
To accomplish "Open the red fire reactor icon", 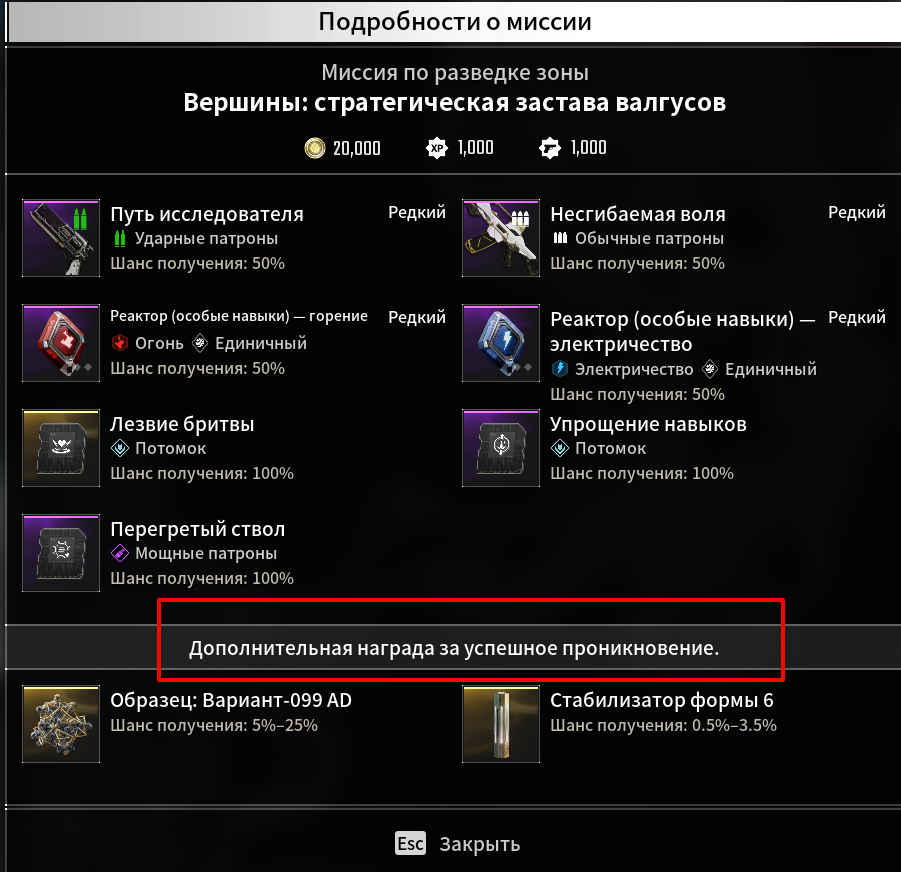I will click(x=61, y=343).
